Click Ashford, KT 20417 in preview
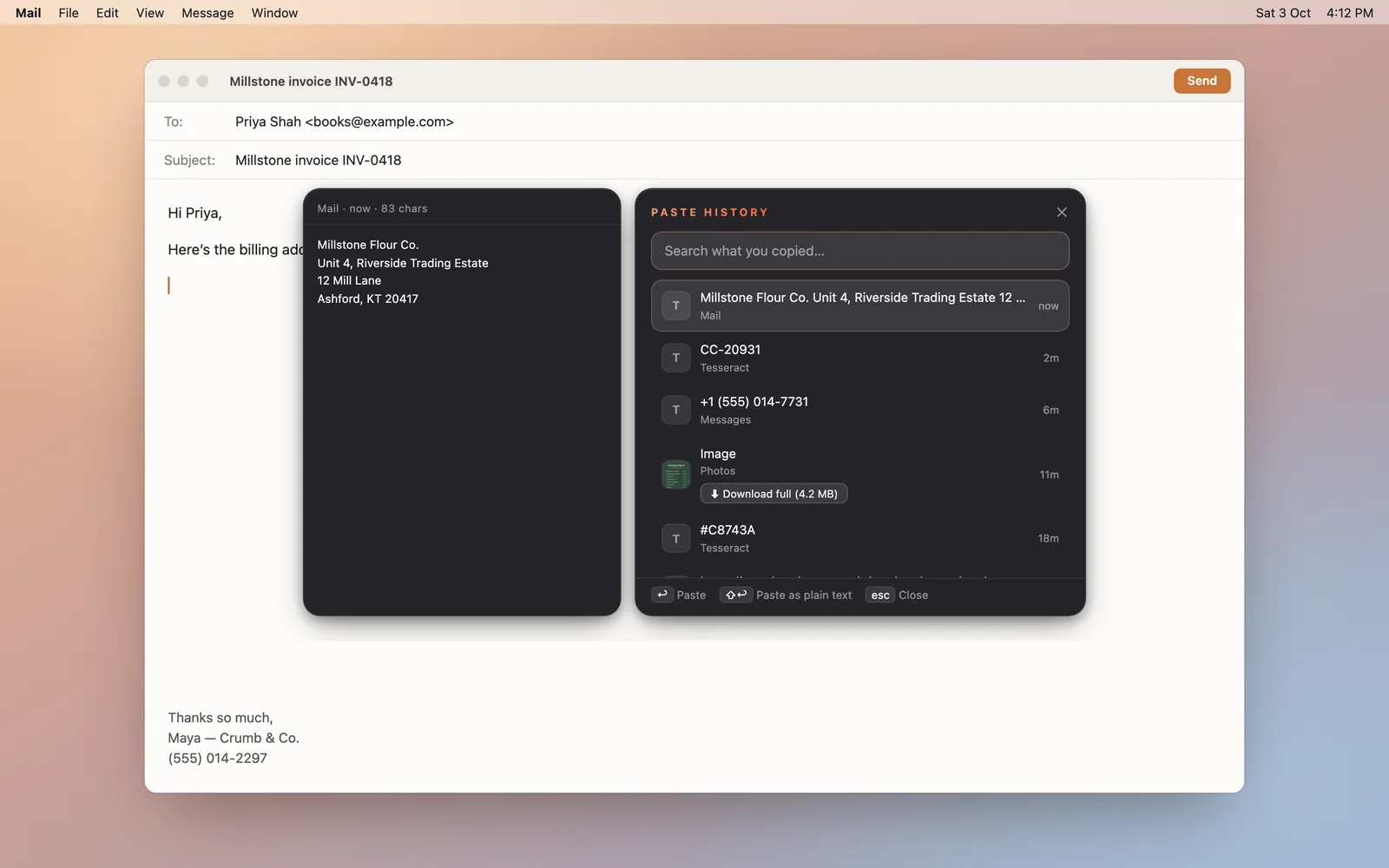1389x868 pixels. [x=367, y=299]
